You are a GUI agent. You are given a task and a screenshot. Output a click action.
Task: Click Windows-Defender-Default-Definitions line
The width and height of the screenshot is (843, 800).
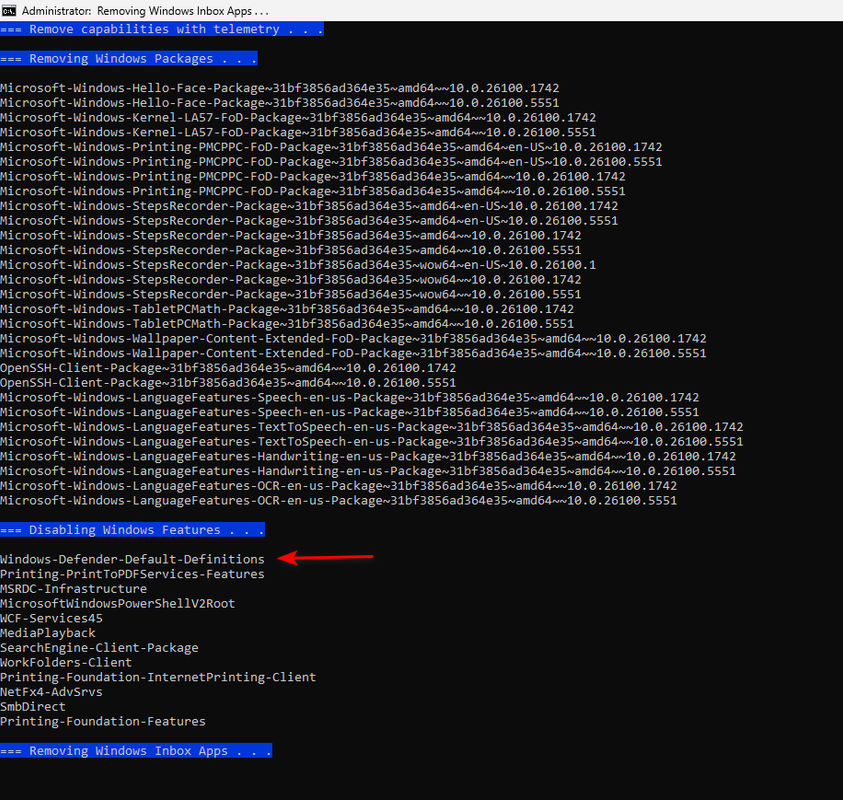pos(132,560)
